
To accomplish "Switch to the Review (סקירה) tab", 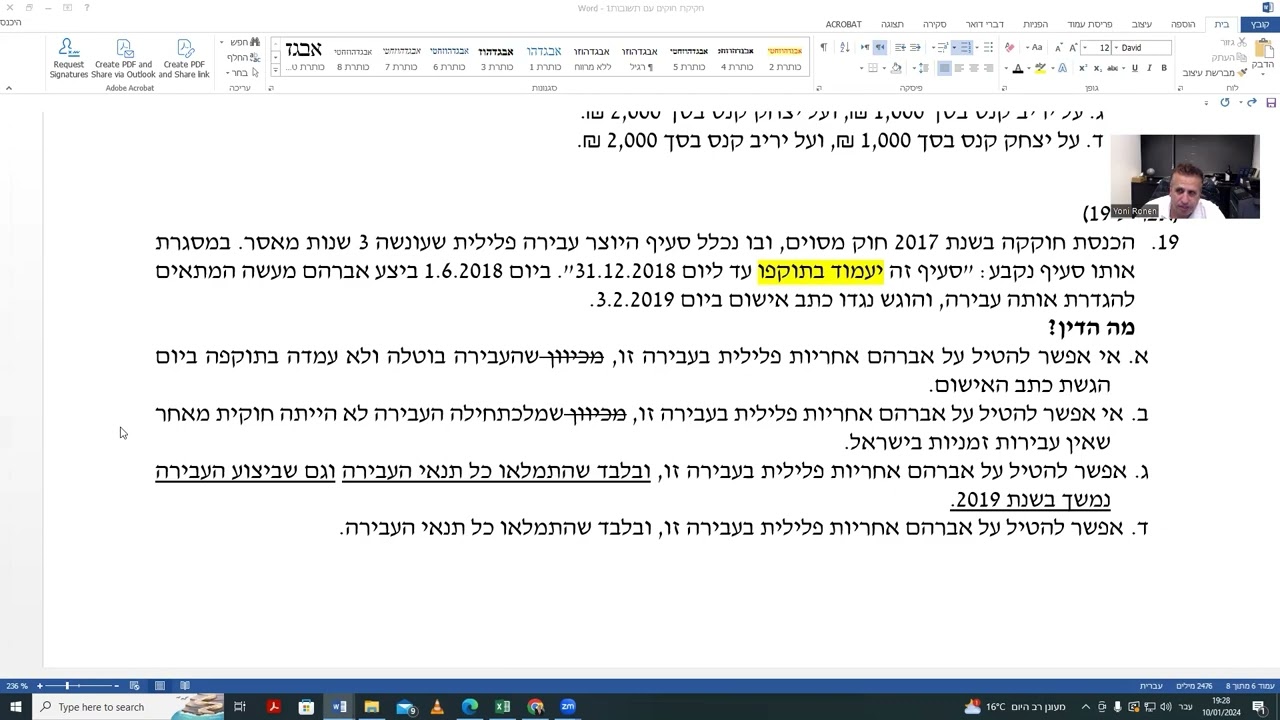I will point(934,24).
